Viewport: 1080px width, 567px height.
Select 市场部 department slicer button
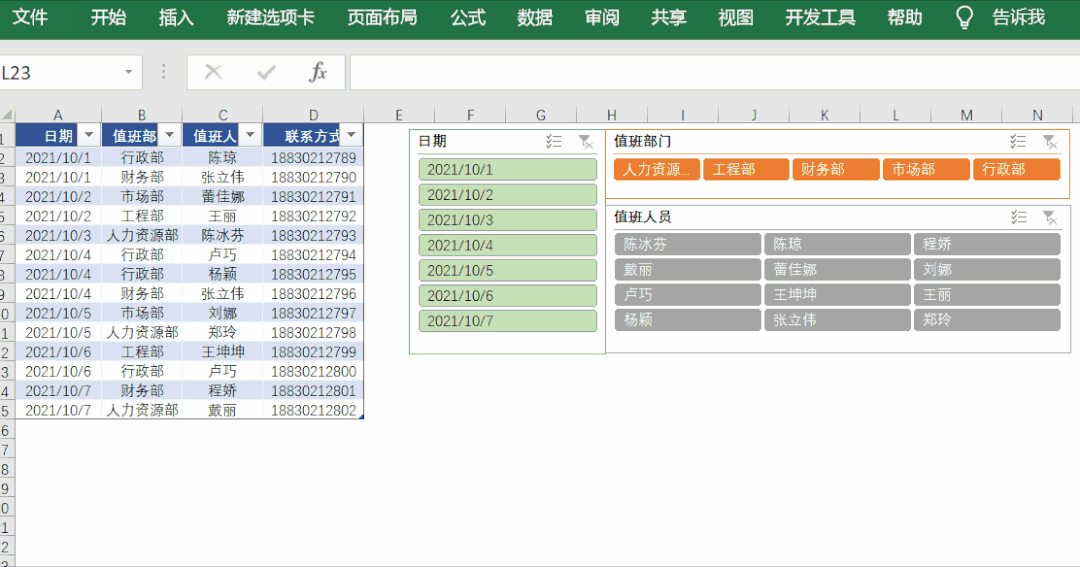pos(926,169)
